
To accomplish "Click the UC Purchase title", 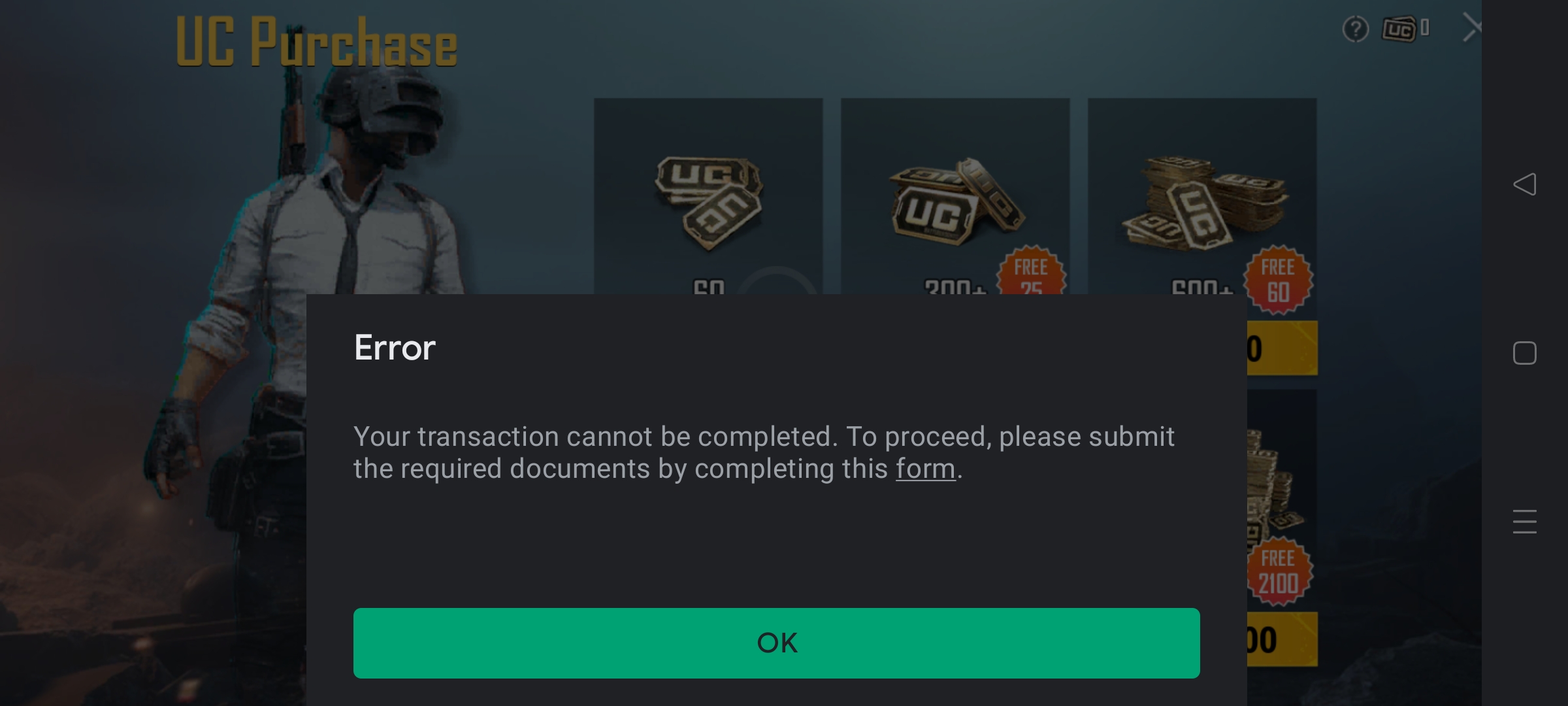I will 317,42.
